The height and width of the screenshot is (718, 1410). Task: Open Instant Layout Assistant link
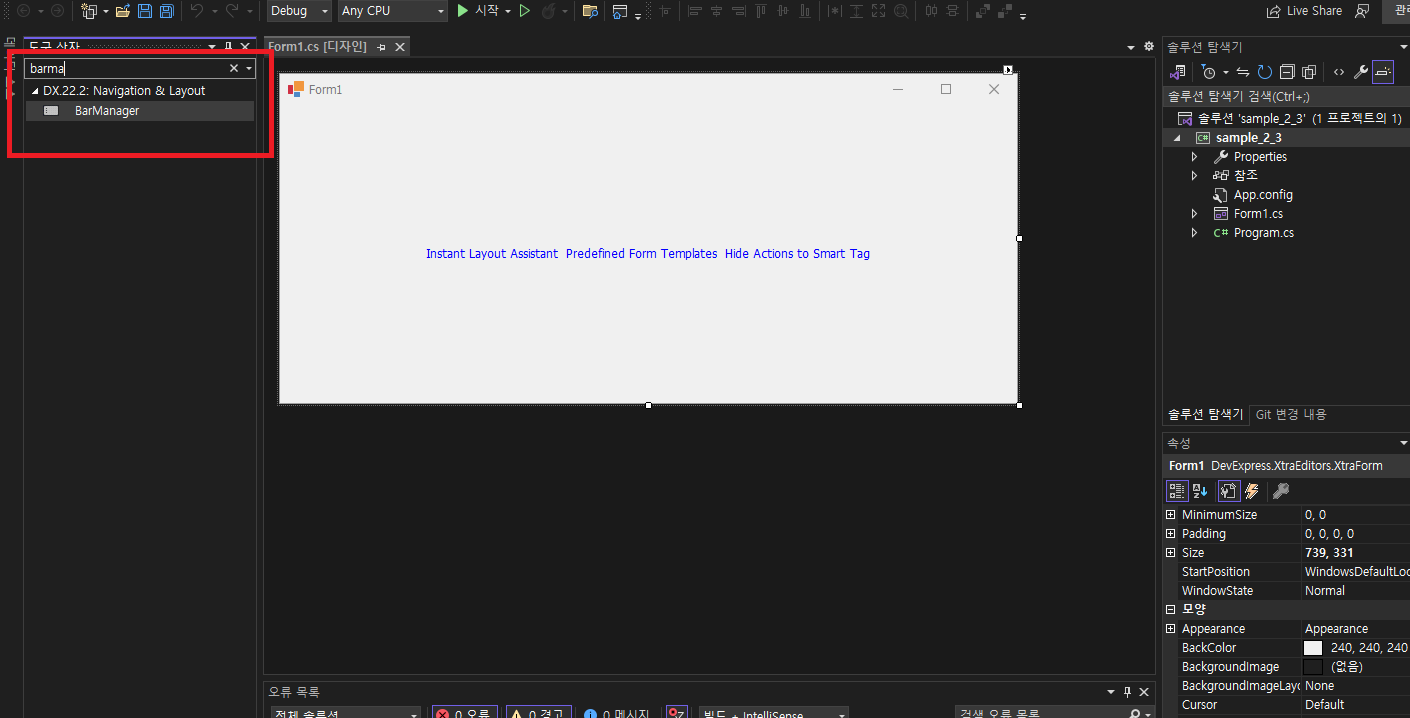click(492, 254)
